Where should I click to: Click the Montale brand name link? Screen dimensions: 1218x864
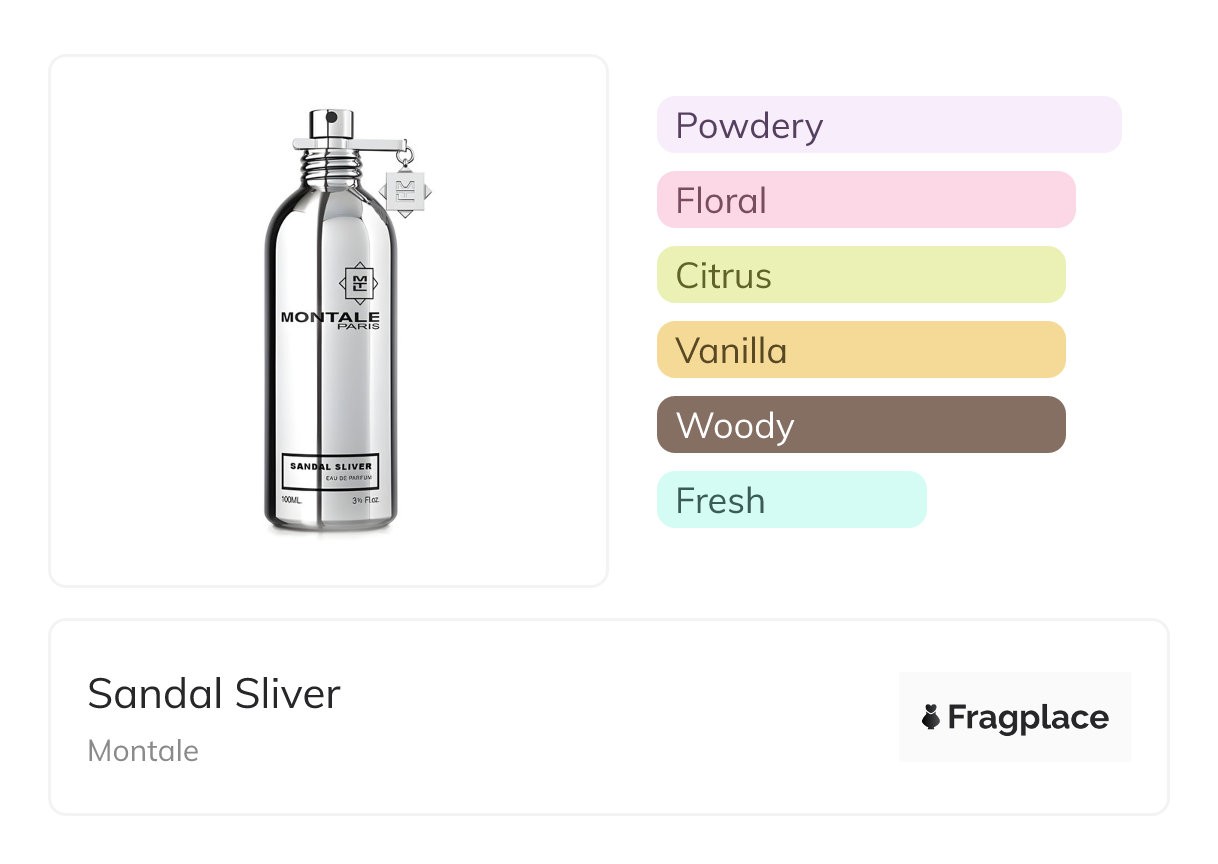[143, 751]
